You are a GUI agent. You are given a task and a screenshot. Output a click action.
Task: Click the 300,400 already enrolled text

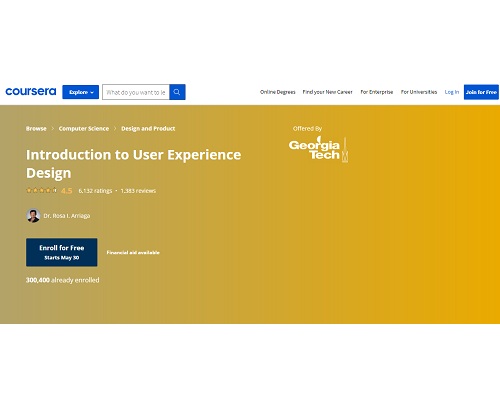pyautogui.click(x=63, y=280)
